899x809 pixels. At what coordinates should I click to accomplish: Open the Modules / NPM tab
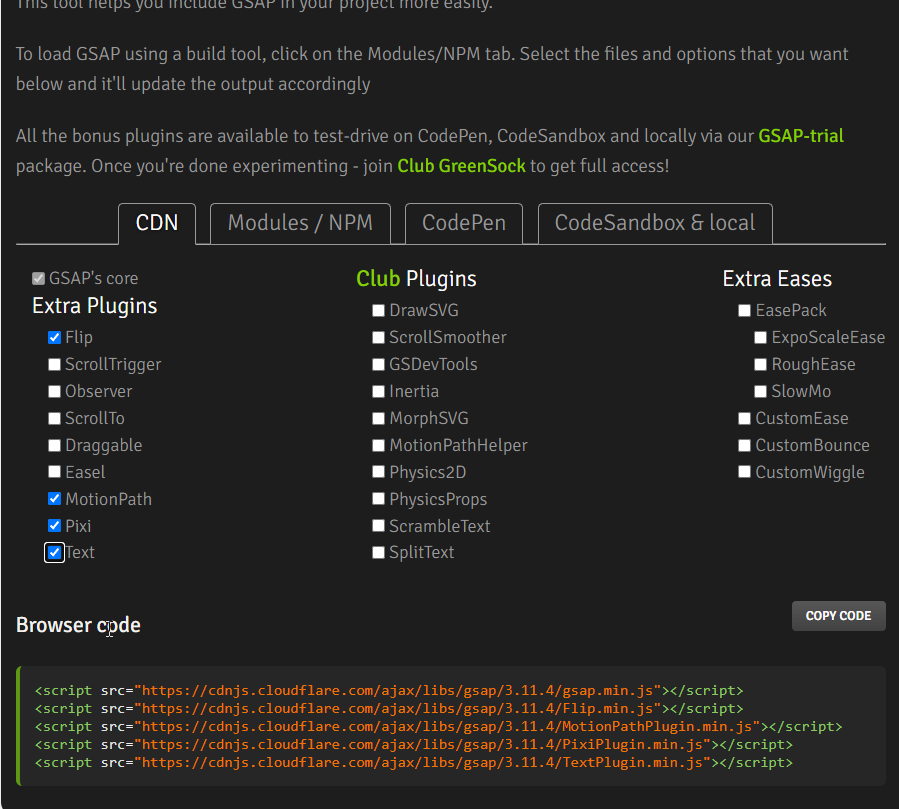pyautogui.click(x=300, y=224)
